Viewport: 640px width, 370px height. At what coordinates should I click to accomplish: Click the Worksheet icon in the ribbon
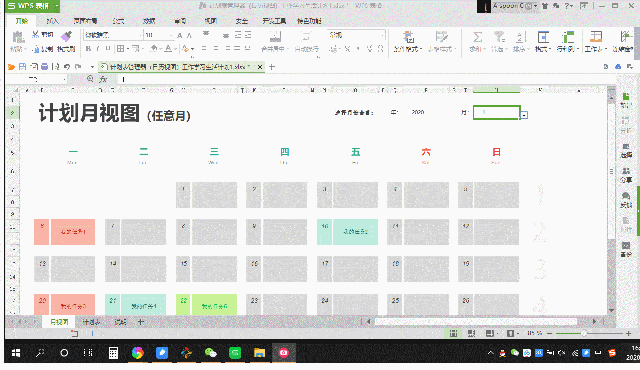[596, 37]
